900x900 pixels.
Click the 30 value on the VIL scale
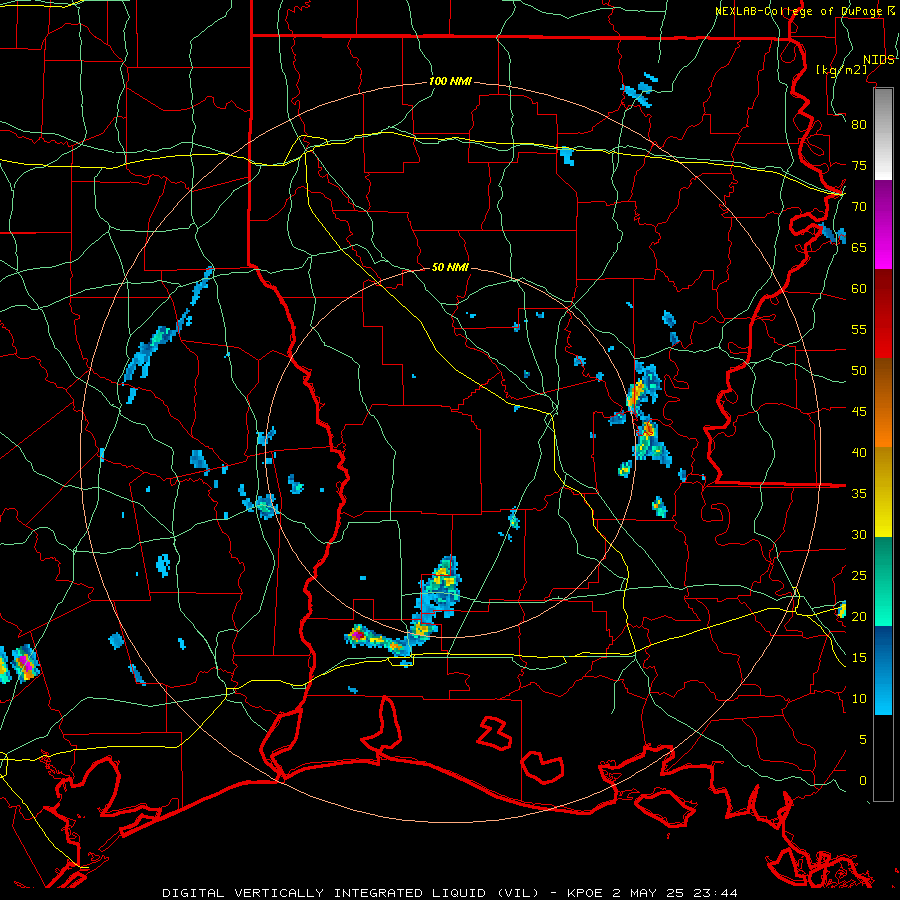tap(859, 535)
